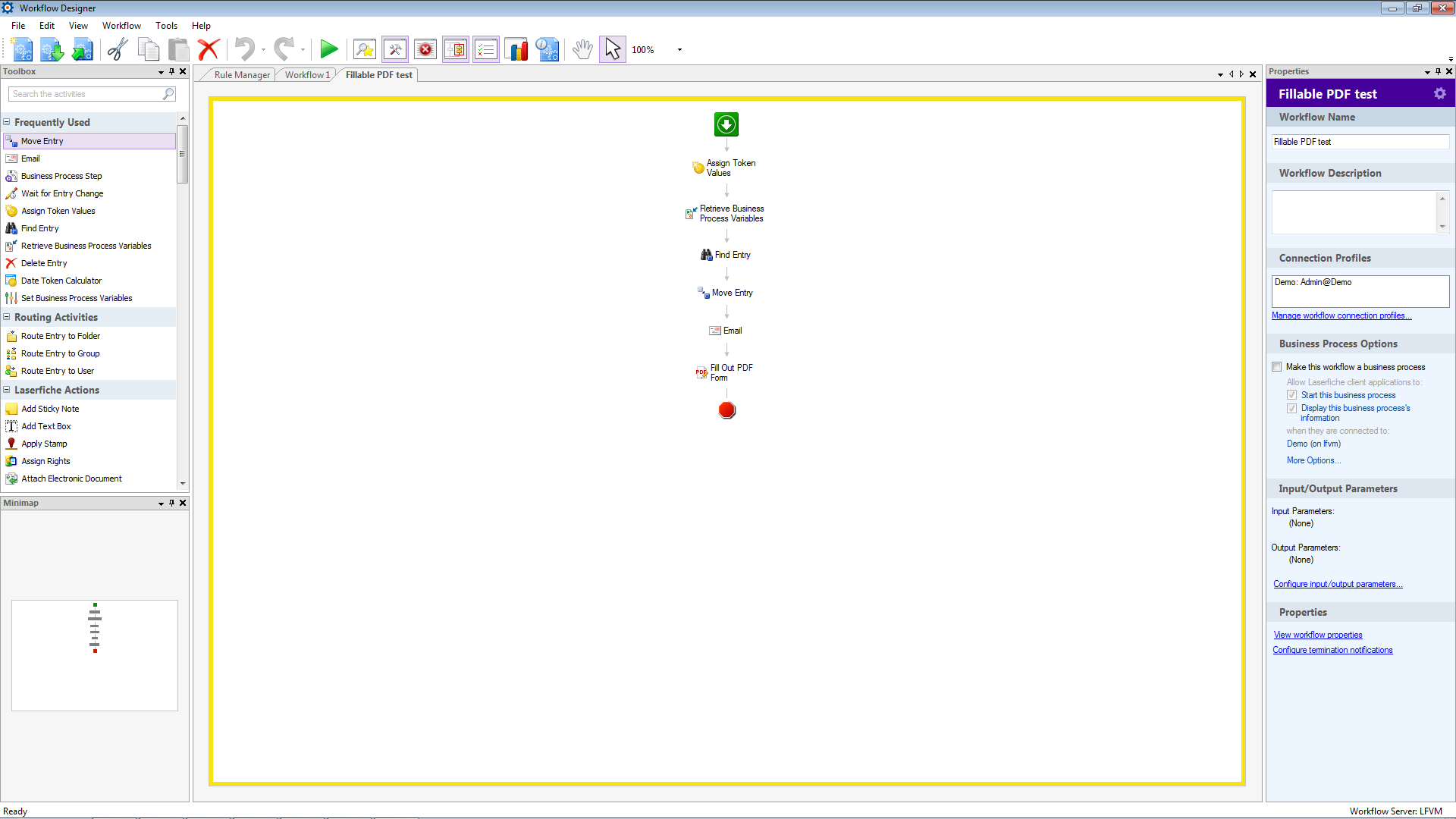Open the Tools menu
1456x819 pixels.
166,26
